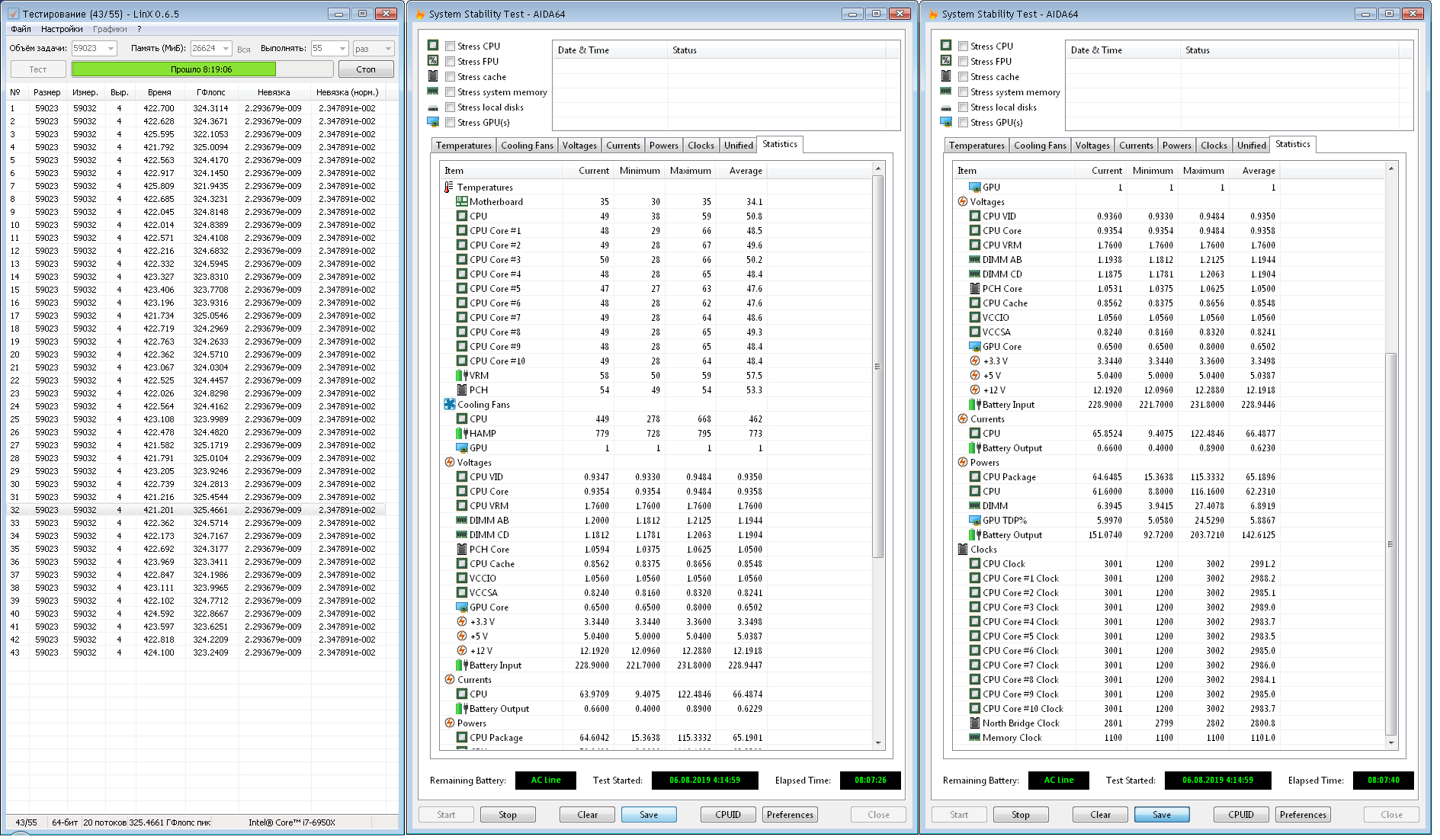Click the GPU TDP% icon in the right window
Image resolution: width=1440 pixels, height=840 pixels.
pos(974,521)
